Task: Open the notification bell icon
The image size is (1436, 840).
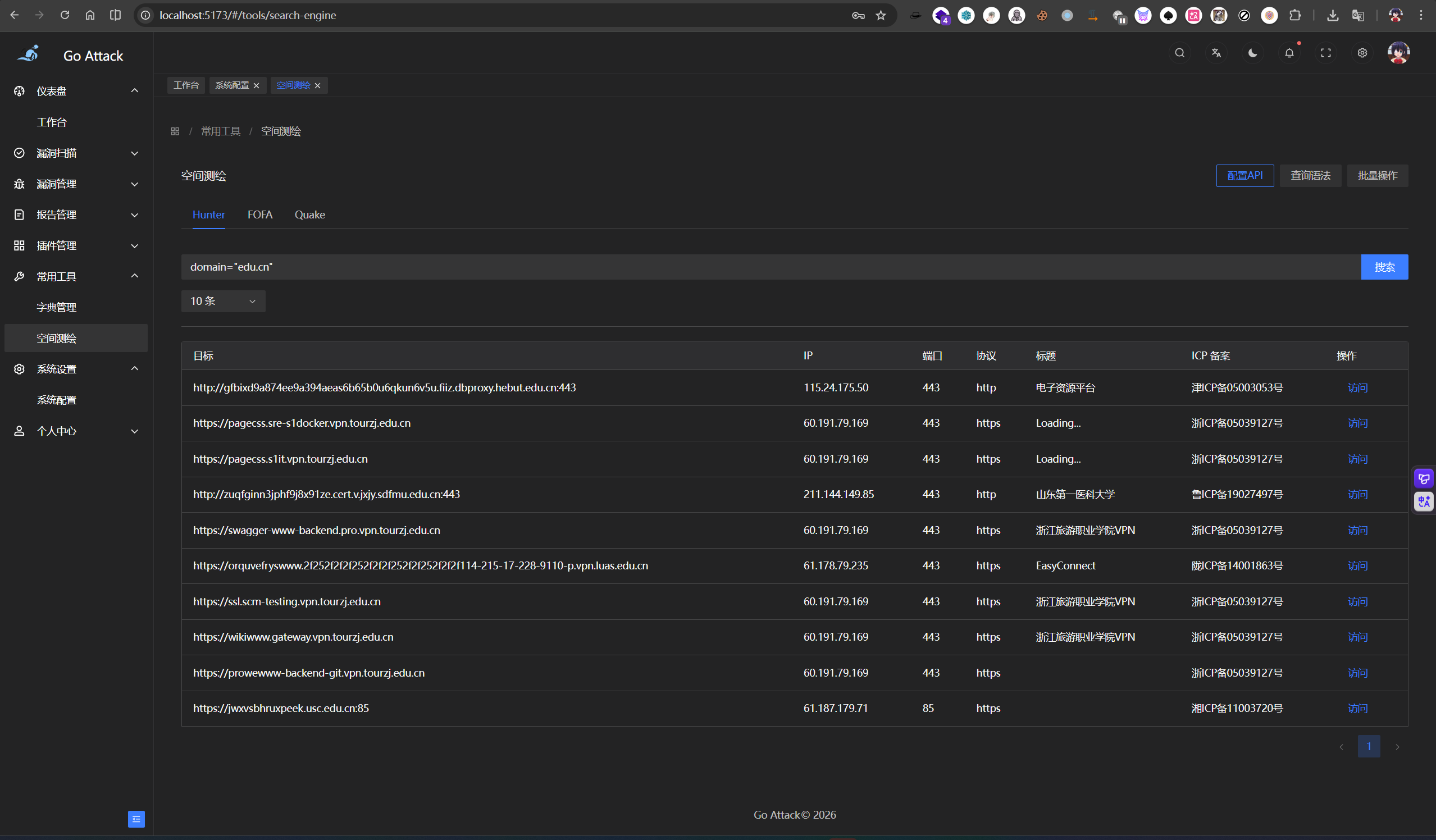Action: point(1289,53)
